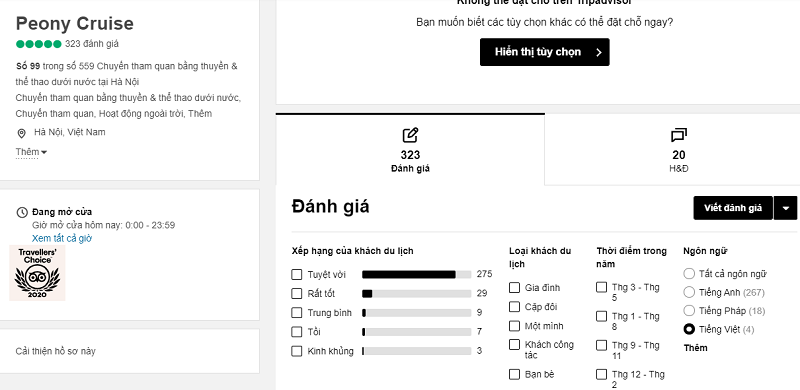
Task: Click the Travellers' Choice 2020 badge
Action: pyautogui.click(x=37, y=273)
